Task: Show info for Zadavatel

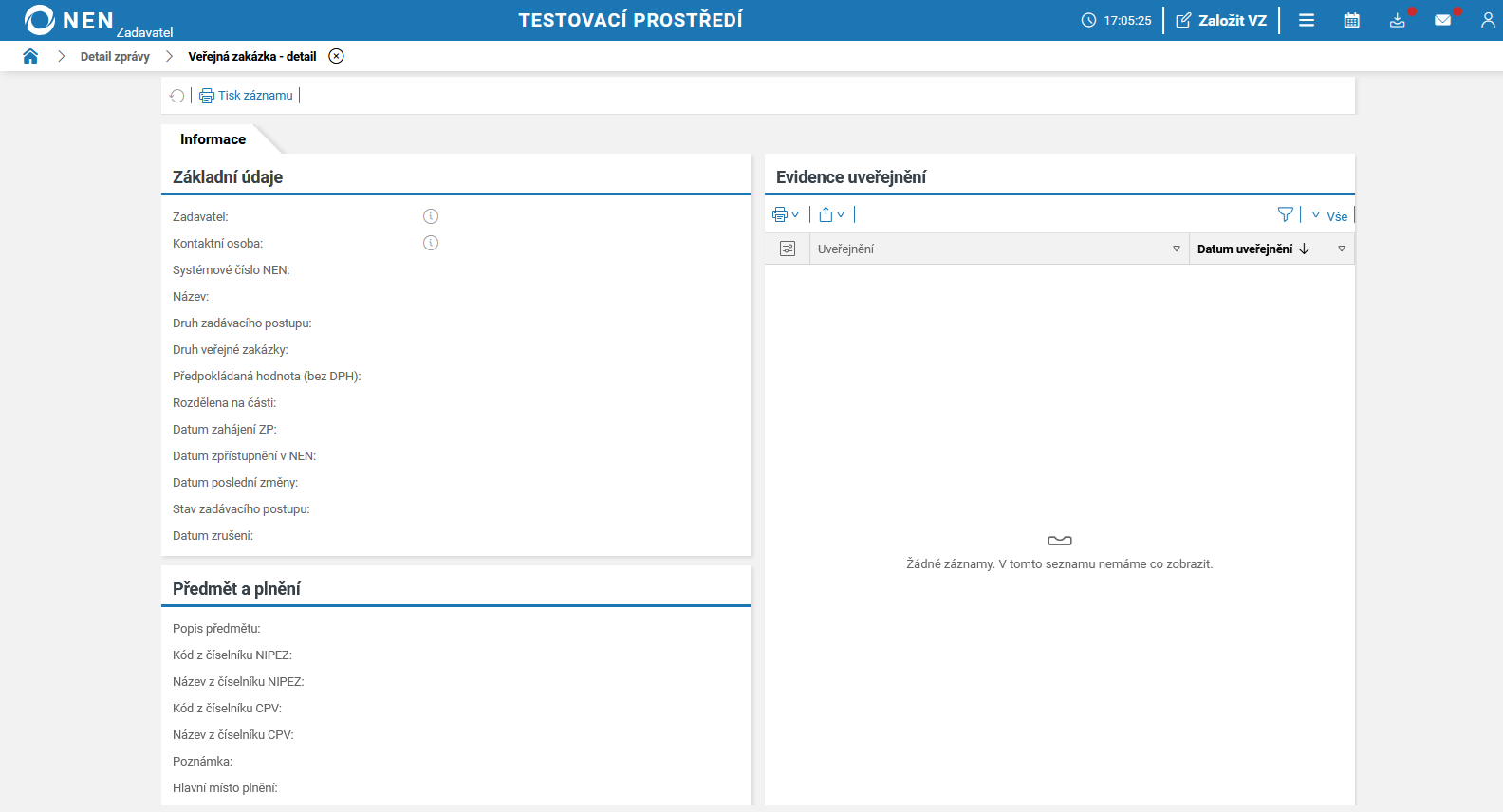Action: [x=431, y=216]
